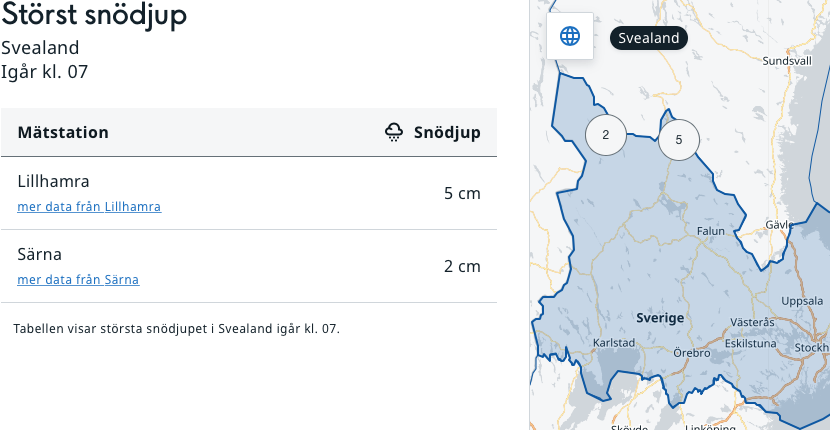The height and width of the screenshot is (430, 830).
Task: Click the Sverige country label on map
Action: [x=660, y=318]
